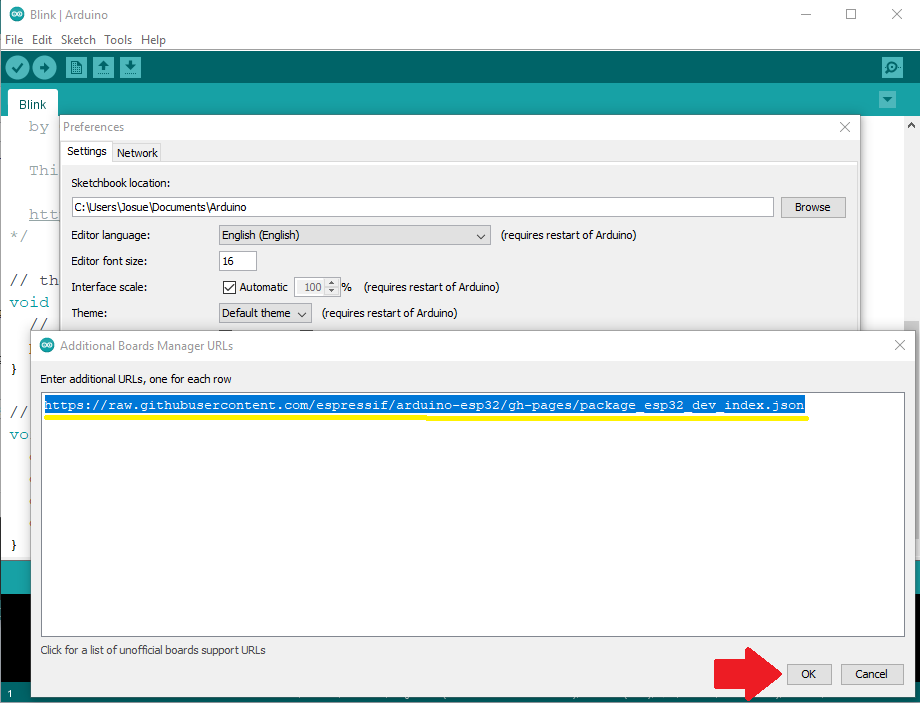
Task: Click OK in the URLs dialog
Action: tap(809, 674)
